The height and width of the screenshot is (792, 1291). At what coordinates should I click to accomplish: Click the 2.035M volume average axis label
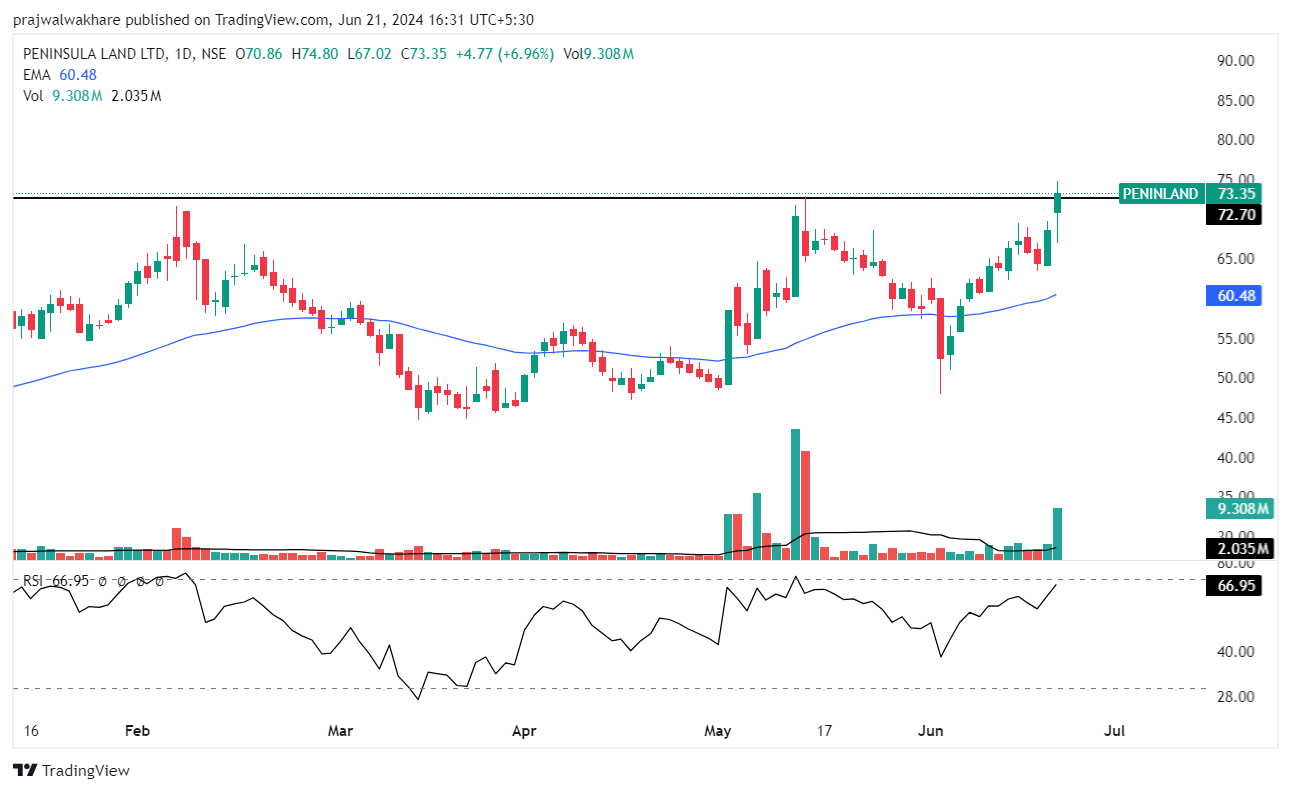1238,548
